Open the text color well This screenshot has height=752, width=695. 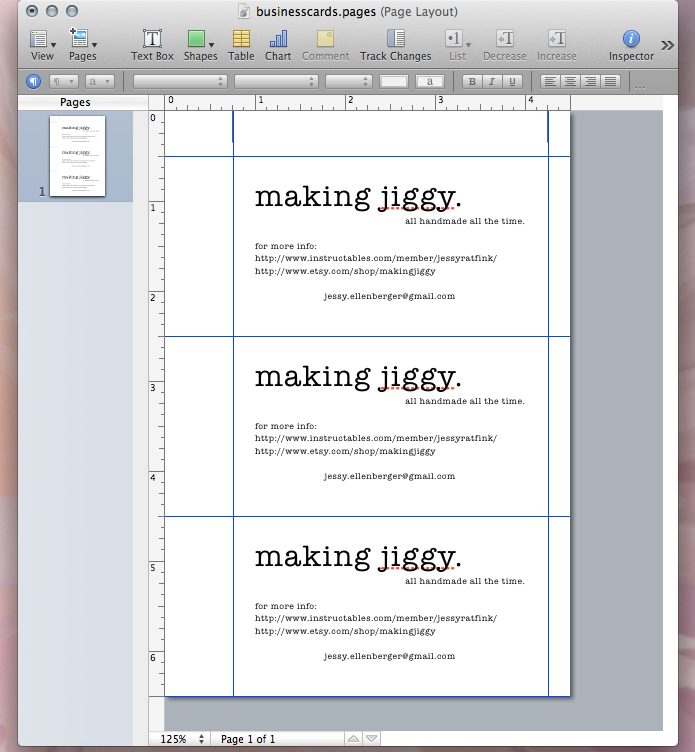[394, 82]
